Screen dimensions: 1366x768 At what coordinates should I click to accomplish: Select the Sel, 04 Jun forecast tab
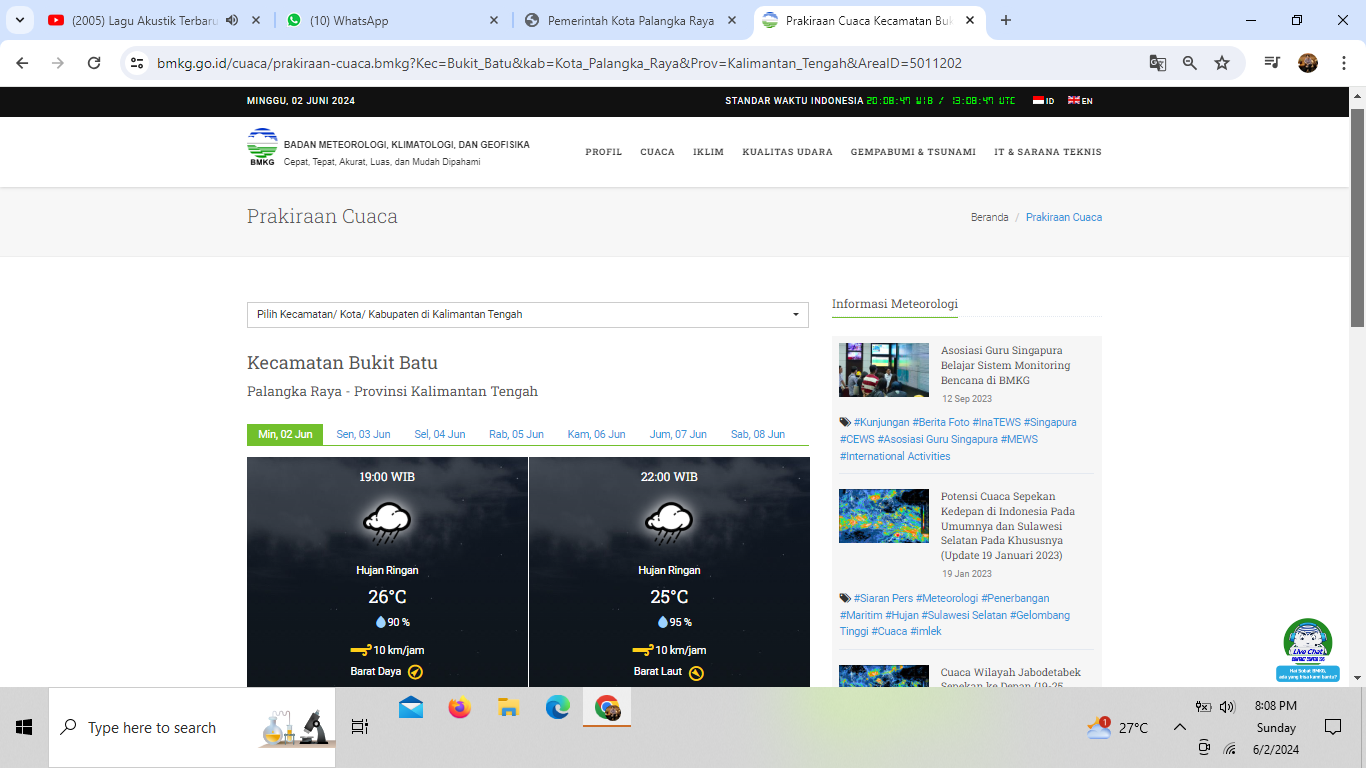click(440, 434)
